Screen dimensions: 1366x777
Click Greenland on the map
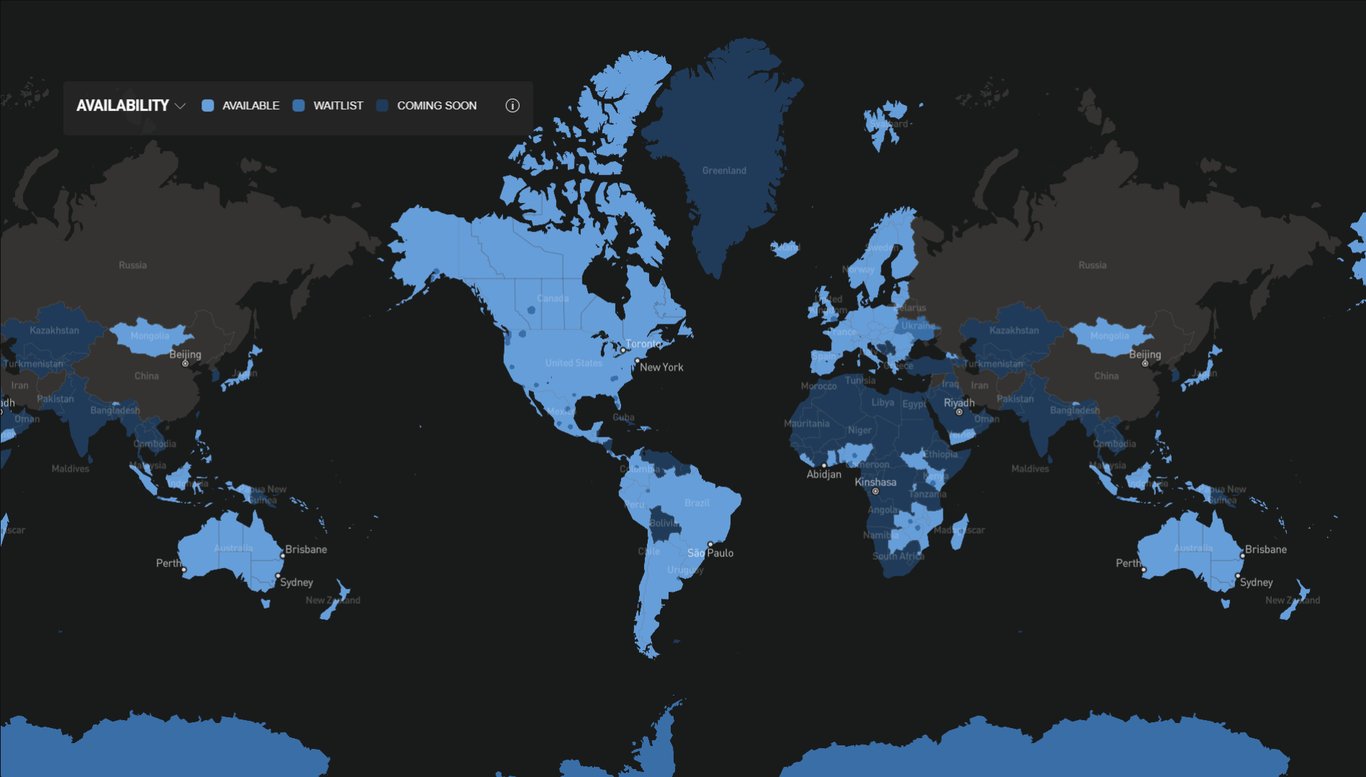tap(723, 170)
